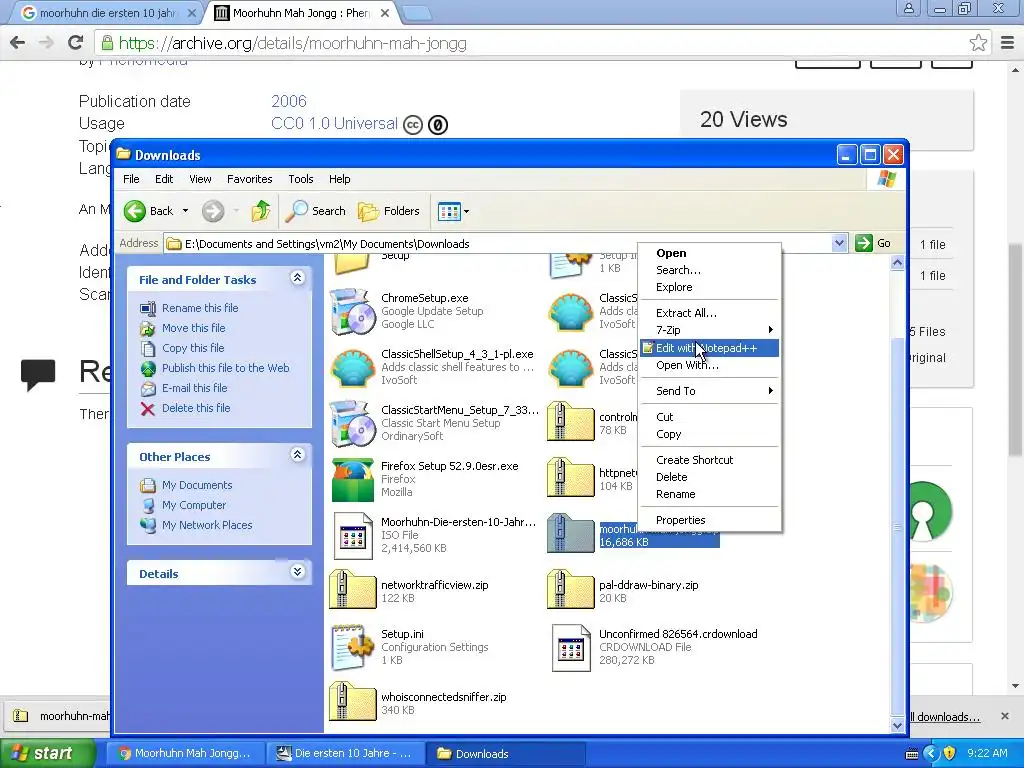Choose Delete in context menu

[709, 477]
